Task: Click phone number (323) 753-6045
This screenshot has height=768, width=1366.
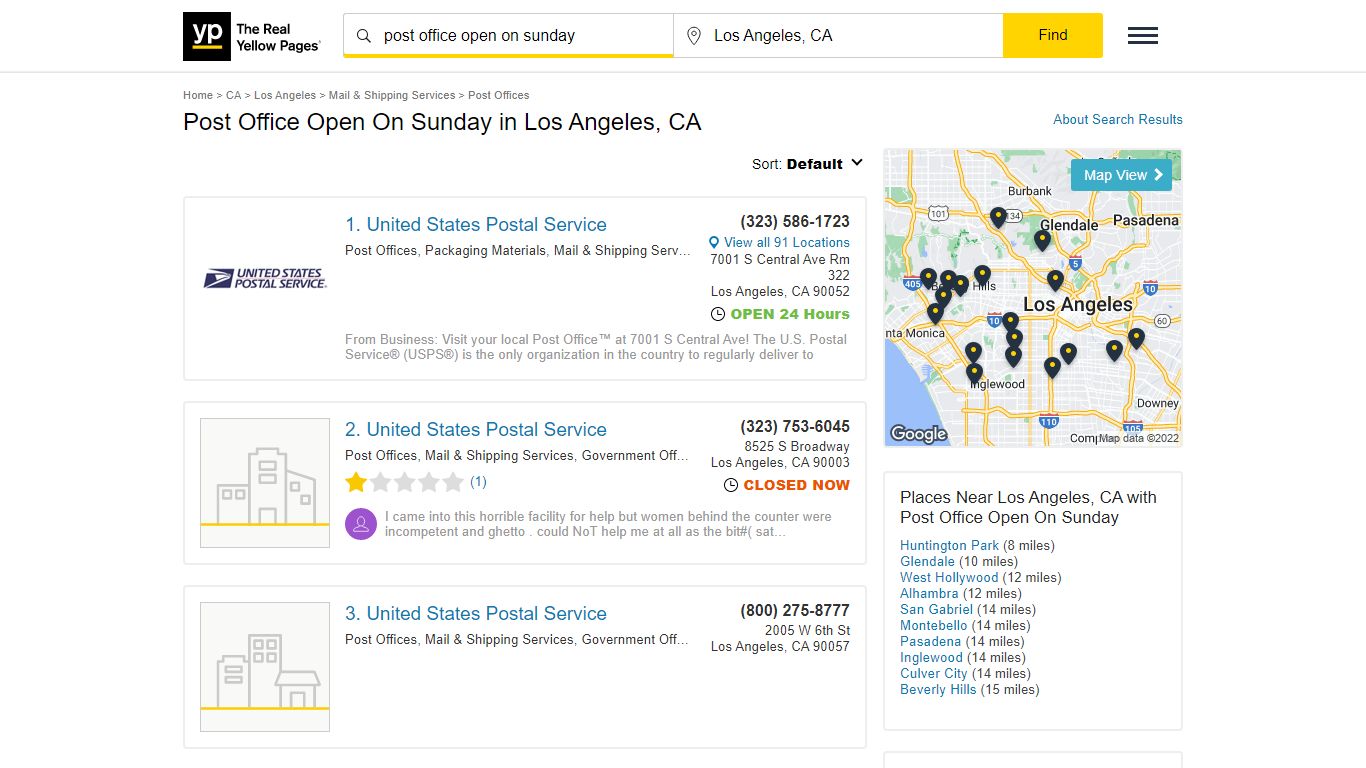Action: pos(795,427)
